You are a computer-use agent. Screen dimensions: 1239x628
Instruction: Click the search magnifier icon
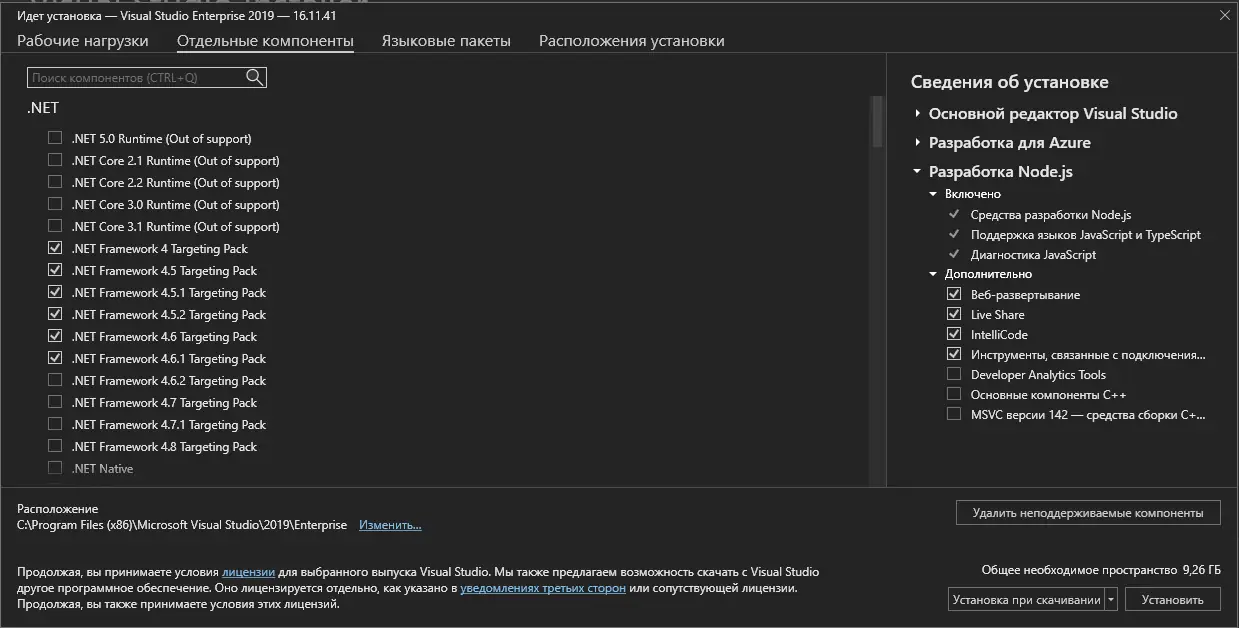(x=254, y=78)
